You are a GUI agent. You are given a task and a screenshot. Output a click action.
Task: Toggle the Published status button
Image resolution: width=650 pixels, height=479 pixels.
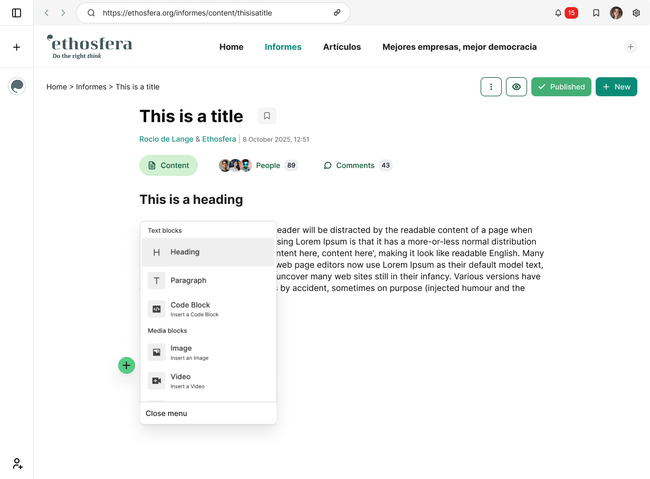[x=561, y=87]
